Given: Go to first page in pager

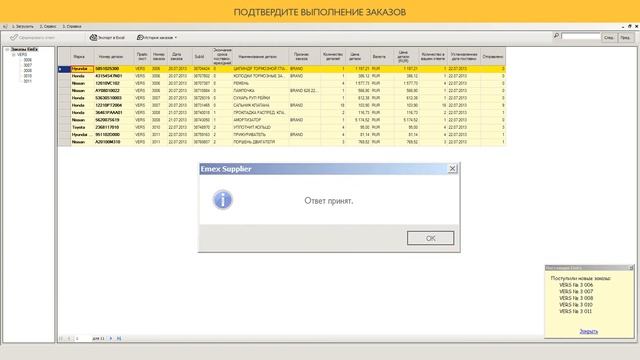Looking at the screenshot, I should 61,338.
